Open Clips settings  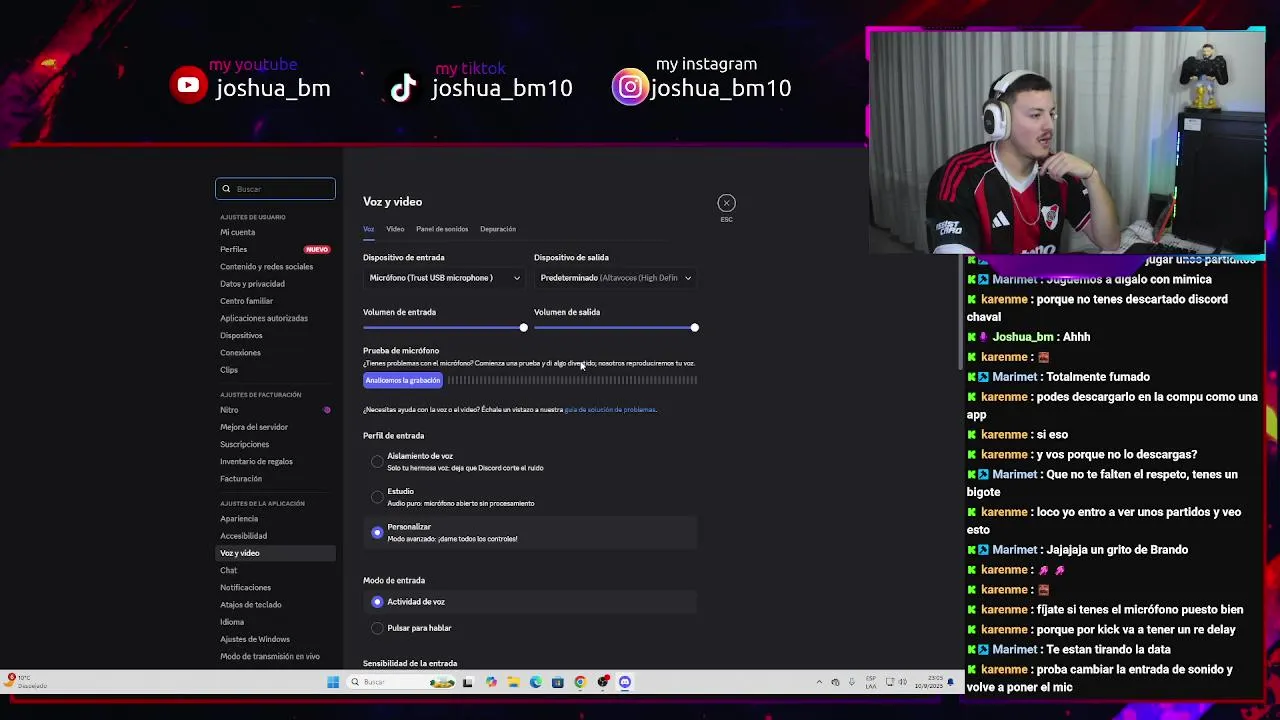coord(229,370)
